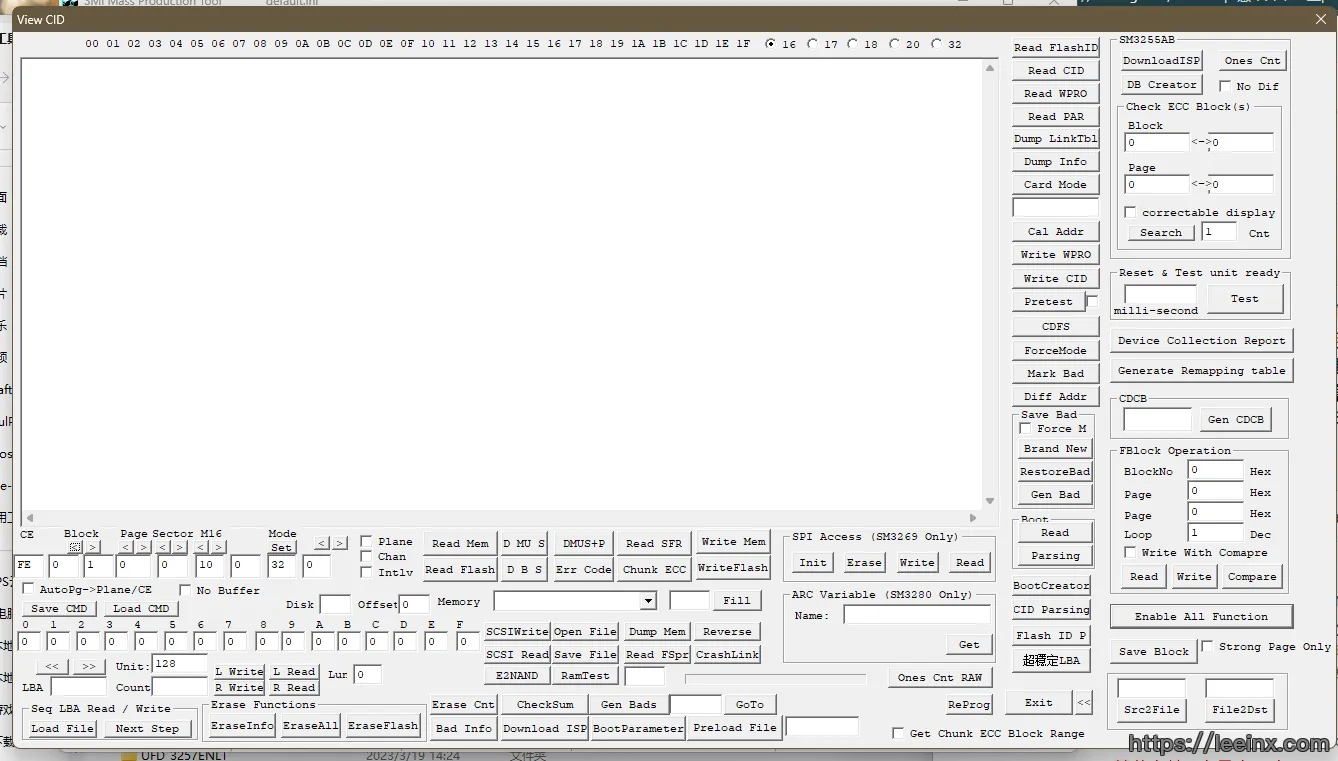Open the Memory dropdown list
This screenshot has width=1338, height=761.
point(649,601)
